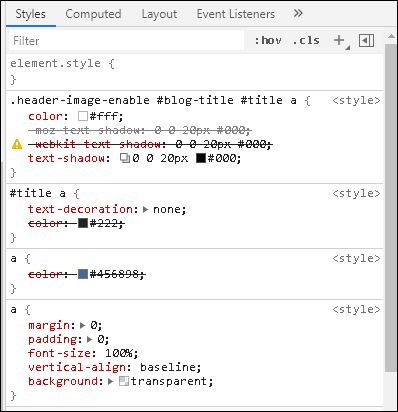Image resolution: width=398 pixels, height=412 pixels.
Task: Add a new style rule with plus icon
Action: pyautogui.click(x=339, y=40)
